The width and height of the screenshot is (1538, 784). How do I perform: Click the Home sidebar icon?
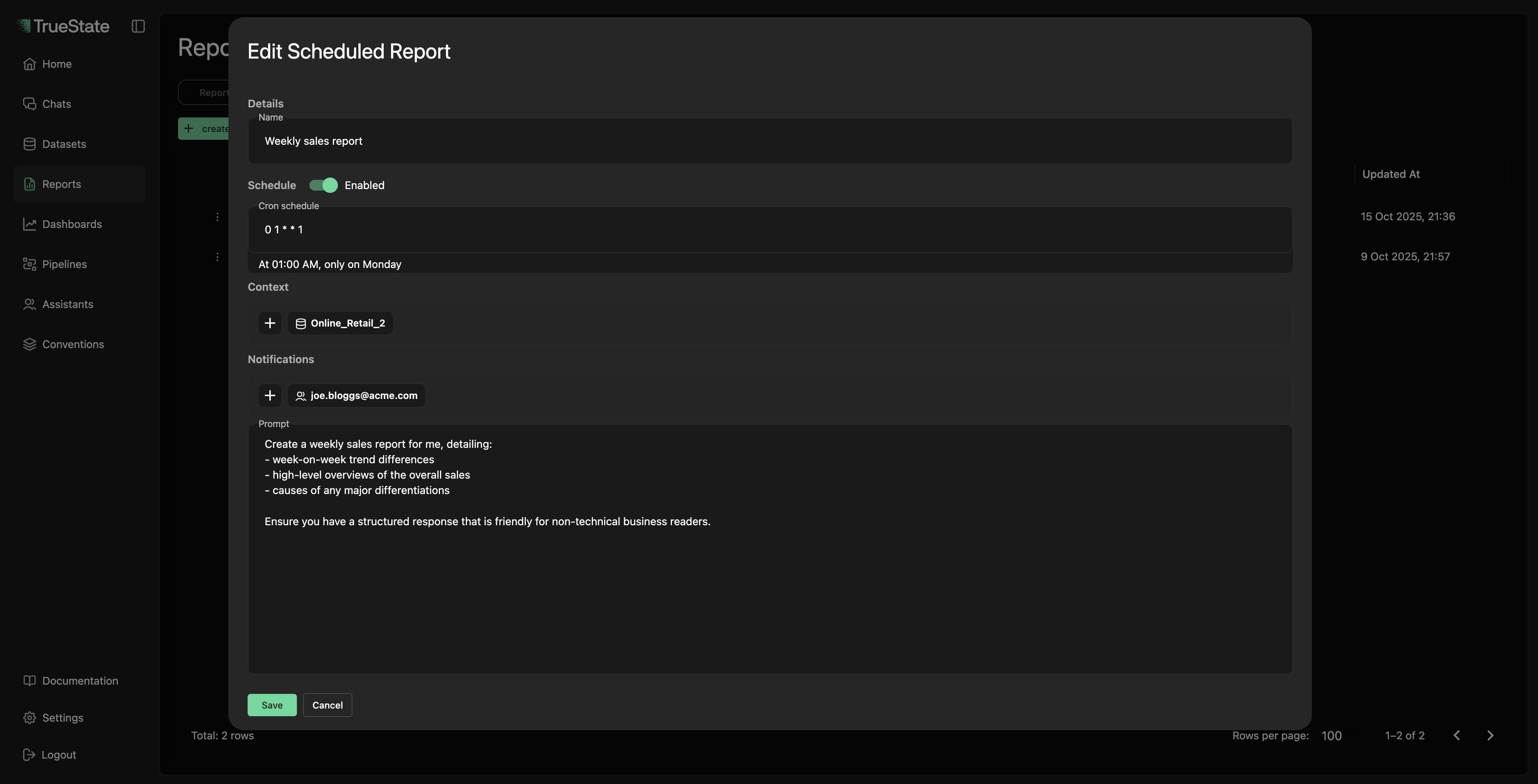[x=29, y=64]
